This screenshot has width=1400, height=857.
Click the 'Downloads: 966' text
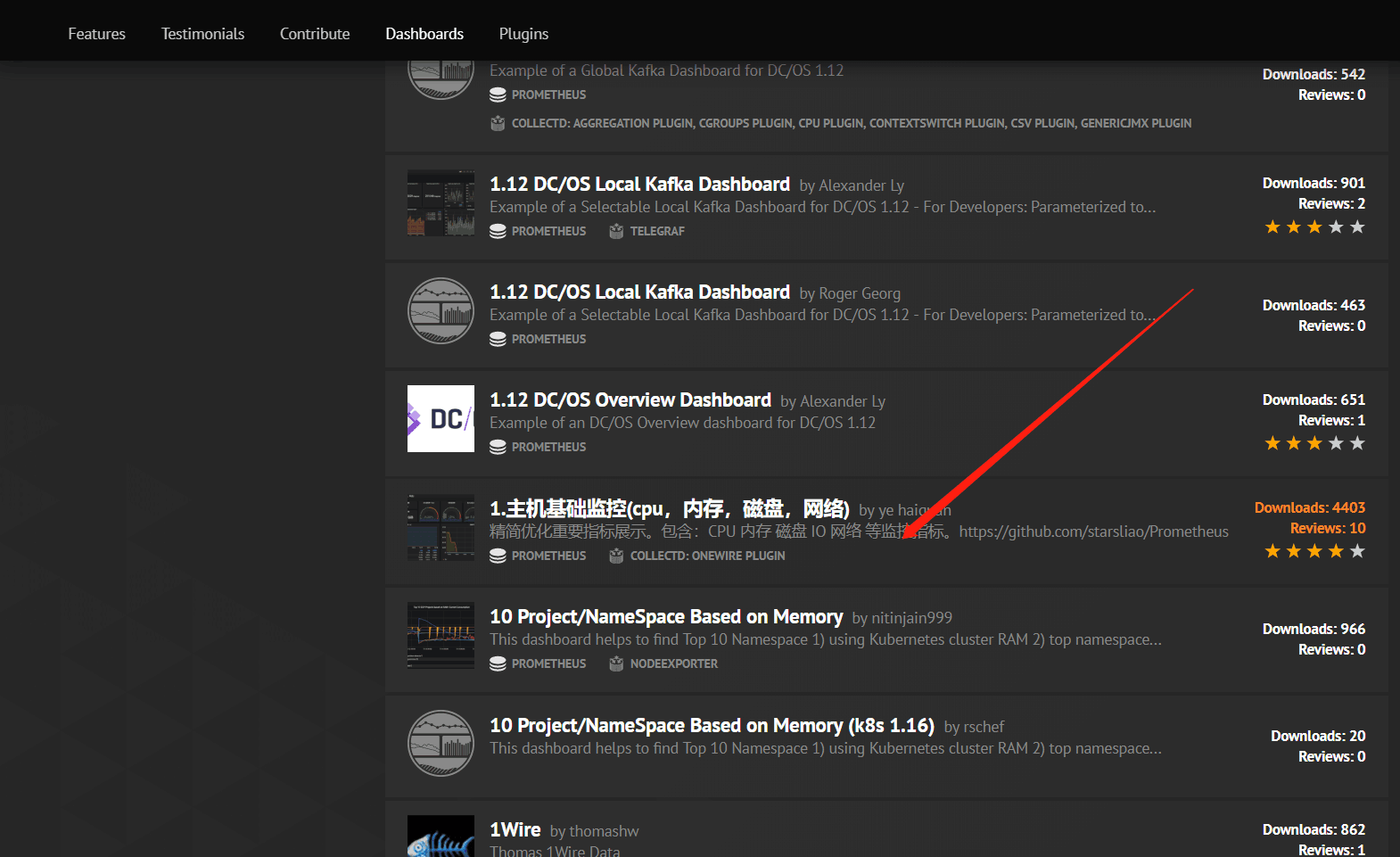coord(1314,629)
